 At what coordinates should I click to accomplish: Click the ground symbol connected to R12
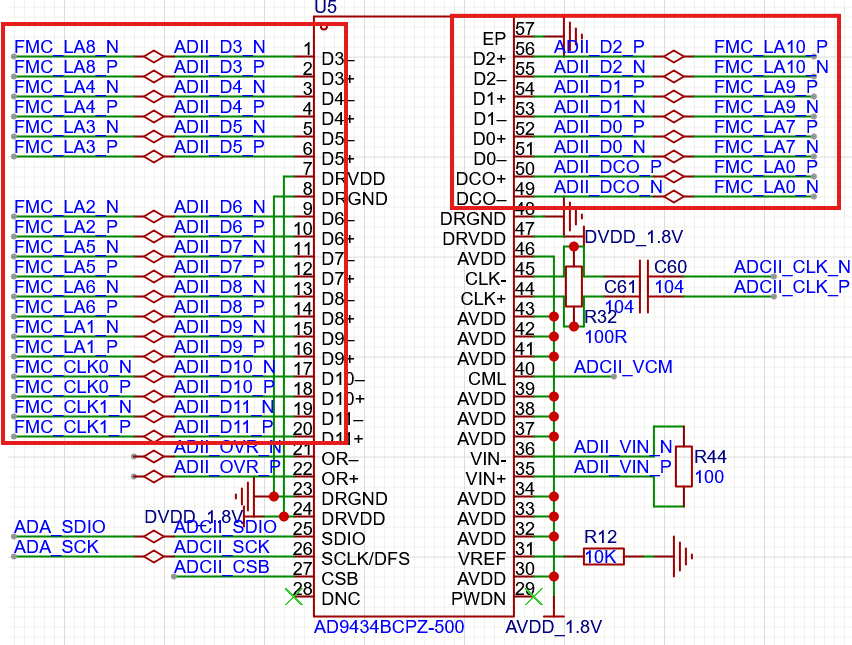tap(682, 556)
